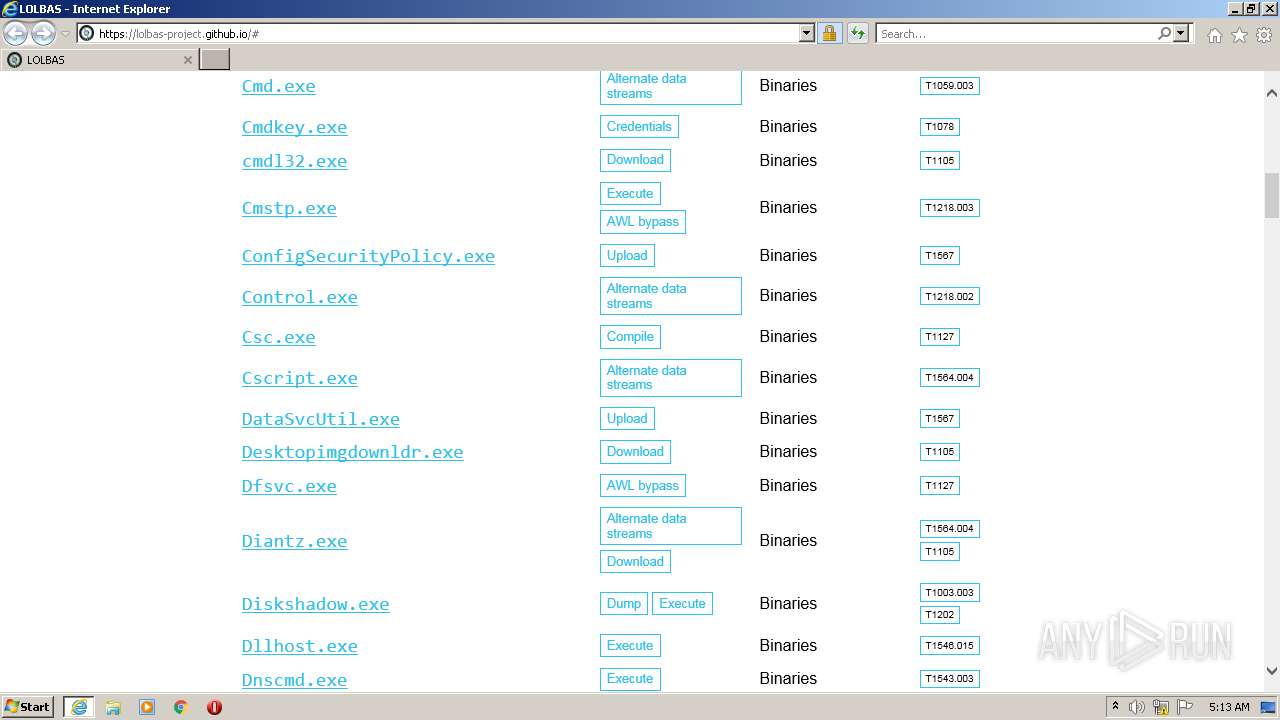This screenshot has width=1280, height=720.
Task: Click the security lock icon in address bar
Action: coord(829,34)
